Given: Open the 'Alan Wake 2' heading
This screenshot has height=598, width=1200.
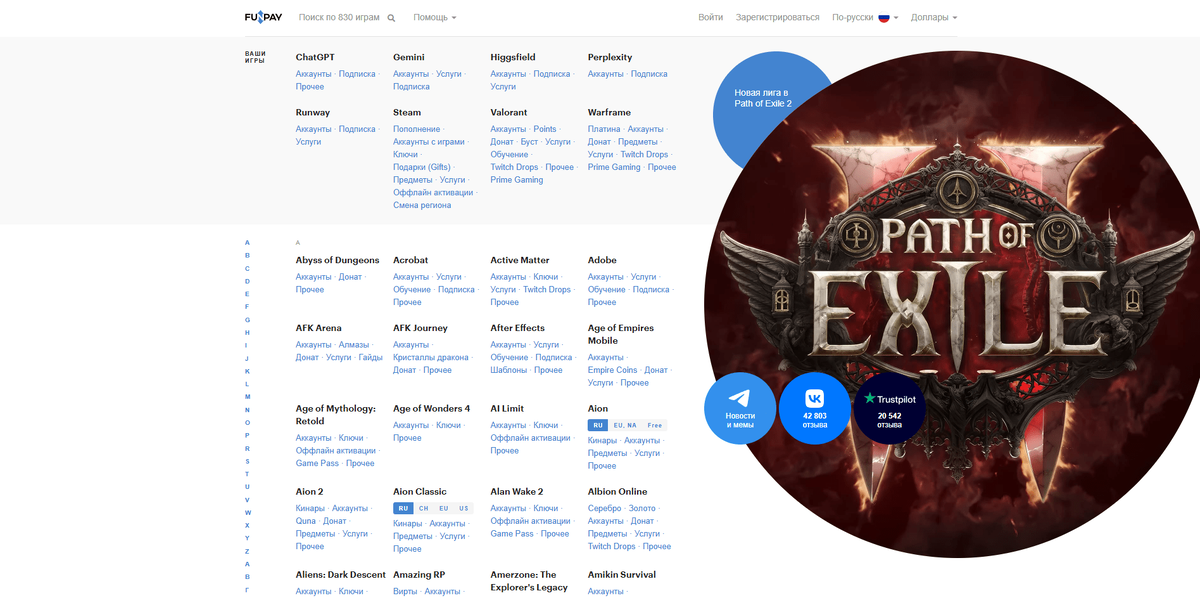Looking at the screenshot, I should (x=517, y=491).
